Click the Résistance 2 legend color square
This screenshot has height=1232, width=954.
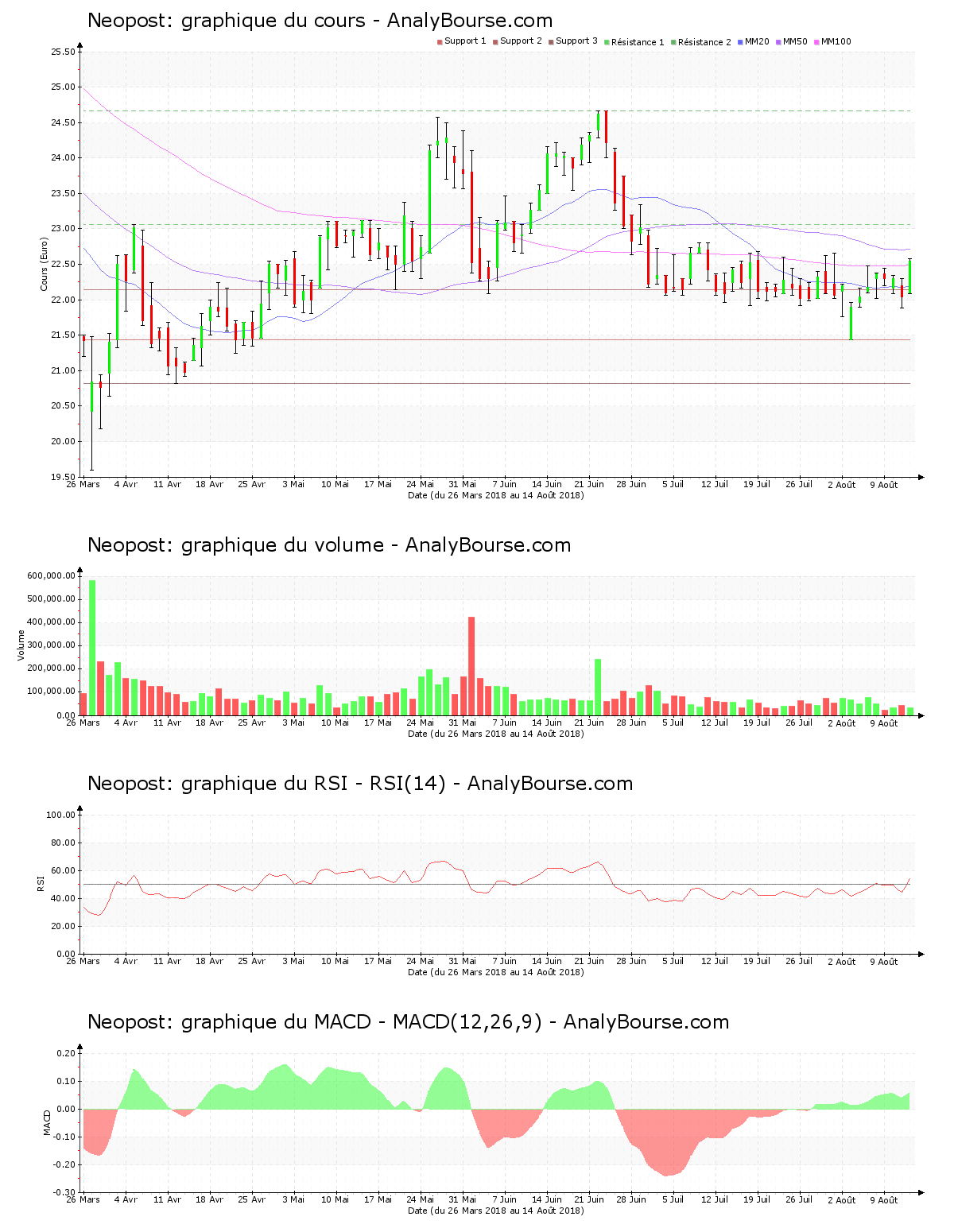673,42
